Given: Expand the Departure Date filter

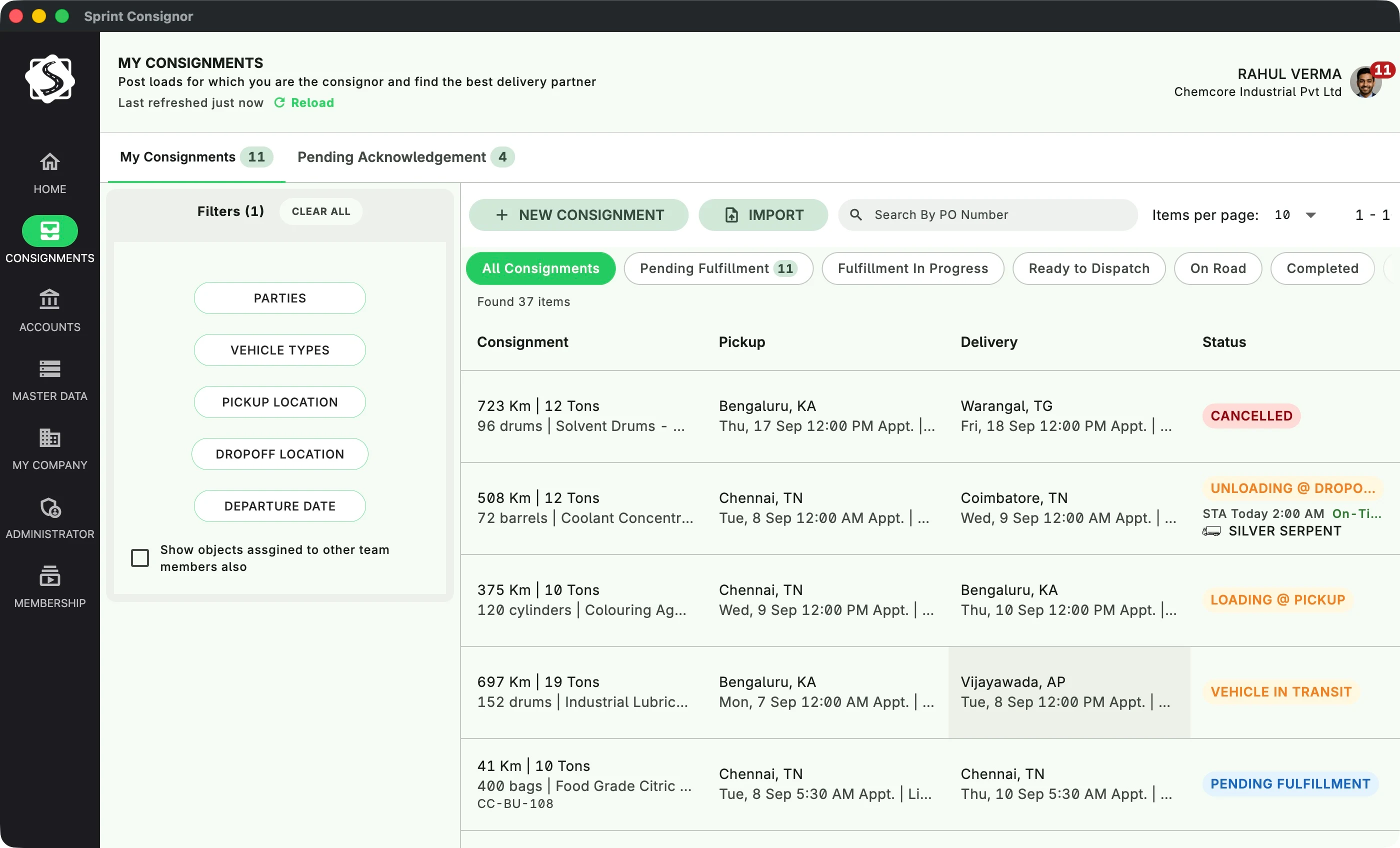Looking at the screenshot, I should [279, 506].
